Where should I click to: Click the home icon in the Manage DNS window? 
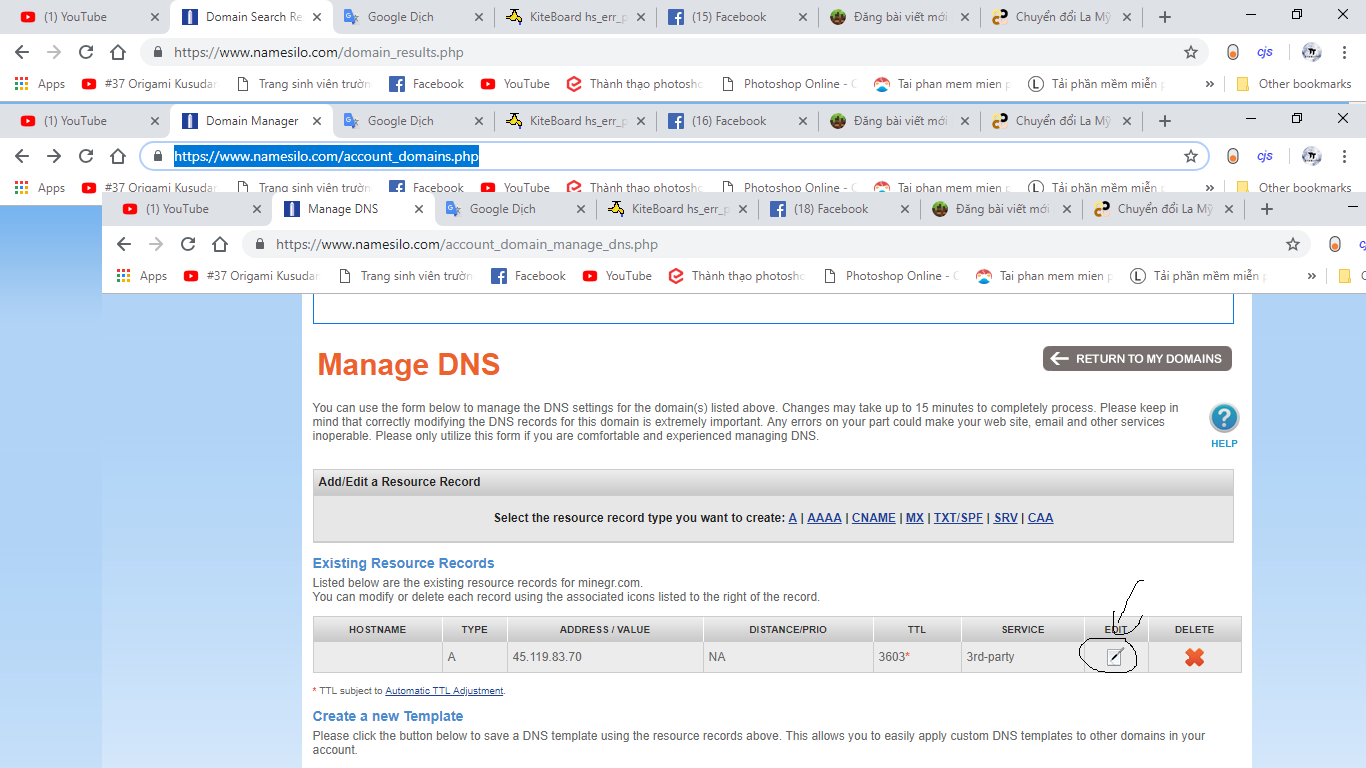220,244
